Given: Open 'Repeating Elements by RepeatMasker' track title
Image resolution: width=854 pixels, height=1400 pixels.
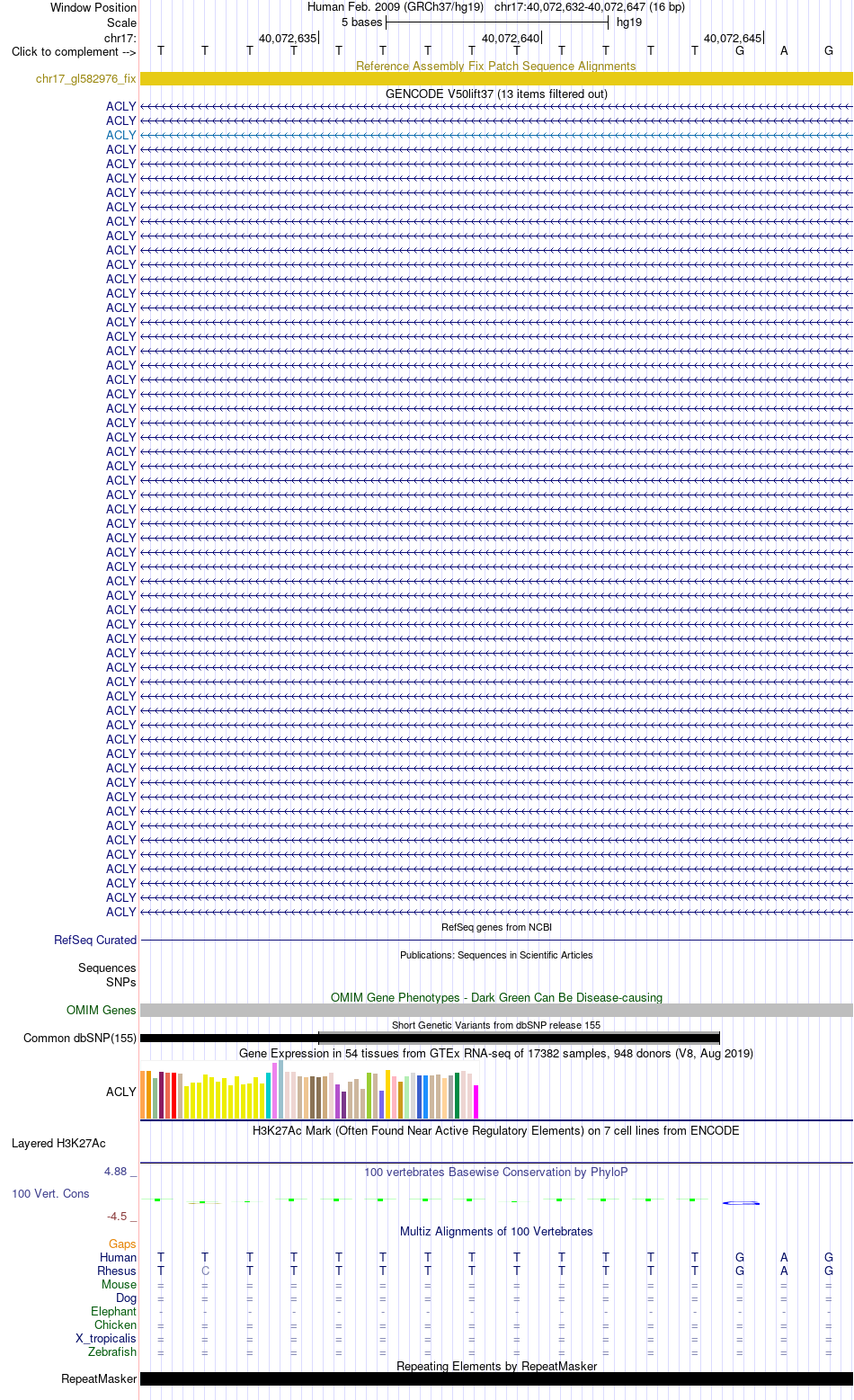Looking at the screenshot, I should click(496, 1366).
